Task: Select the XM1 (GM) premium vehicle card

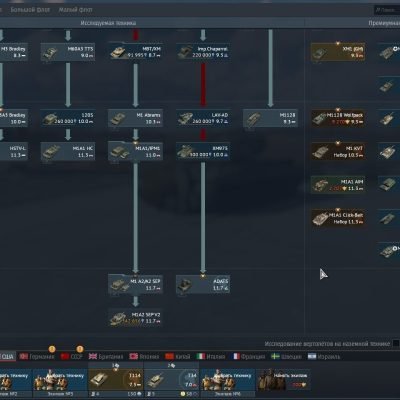Action: coord(338,52)
